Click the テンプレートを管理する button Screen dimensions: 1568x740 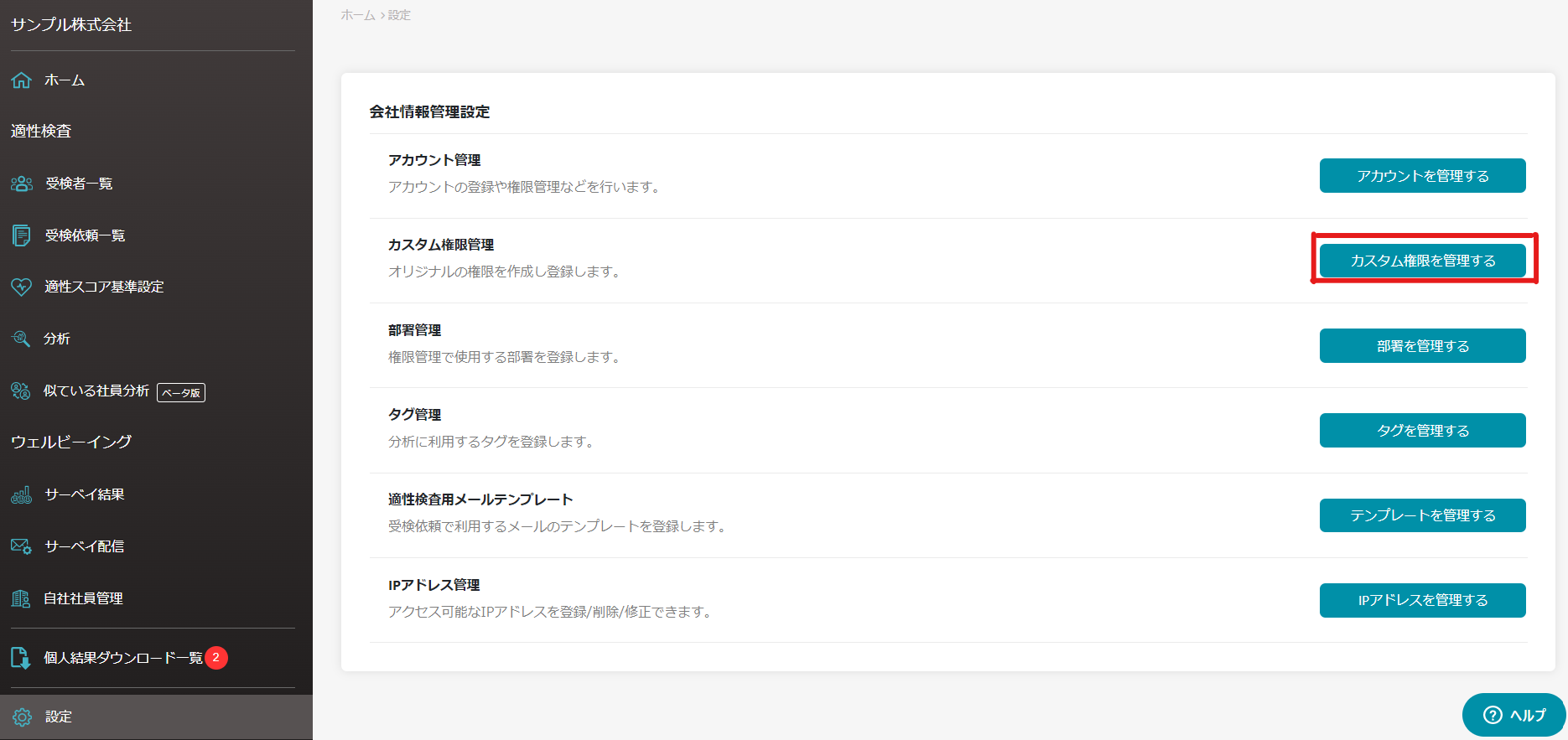1422,515
